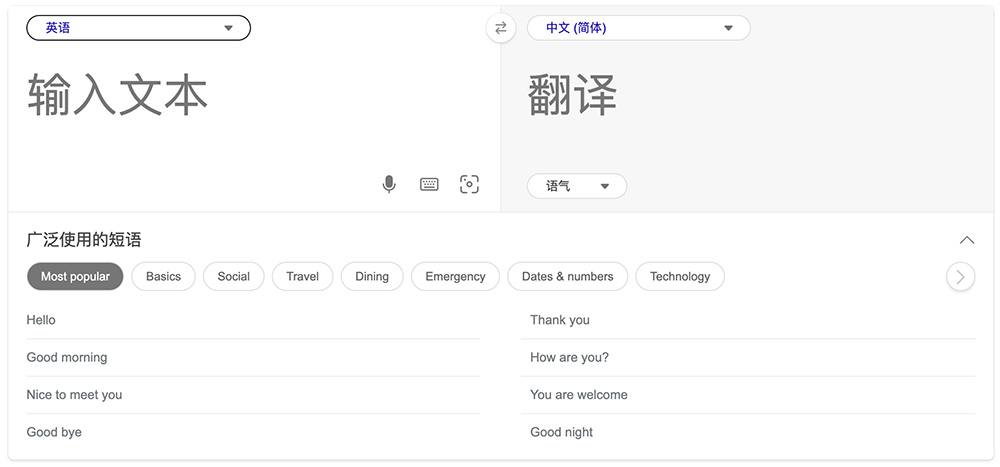Click the microphone voice input icon
The image size is (1000, 467).
point(389,184)
